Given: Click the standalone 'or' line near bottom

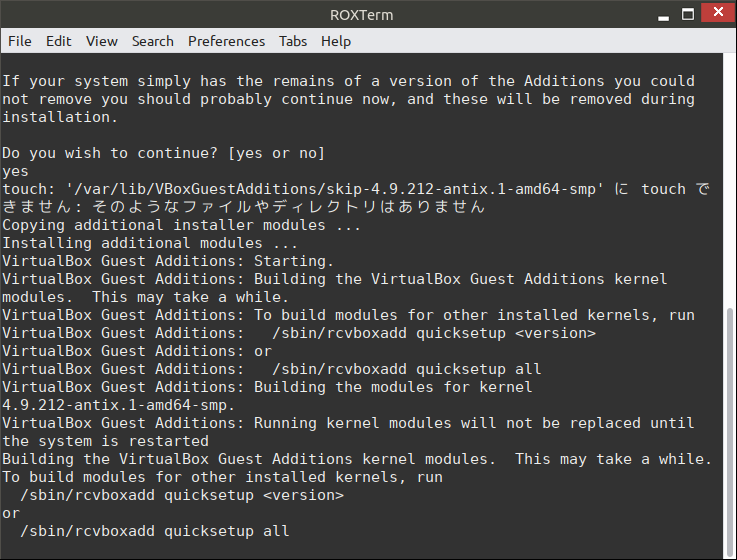Looking at the screenshot, I should point(11,513).
